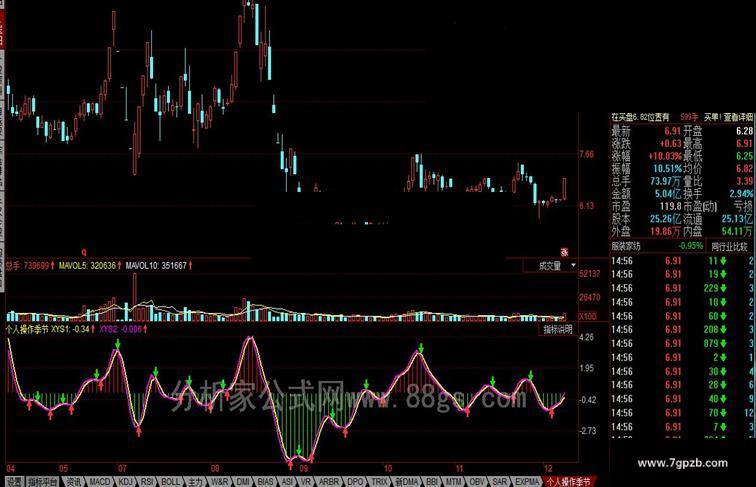Select the BBI indicator tab

[x=432, y=482]
